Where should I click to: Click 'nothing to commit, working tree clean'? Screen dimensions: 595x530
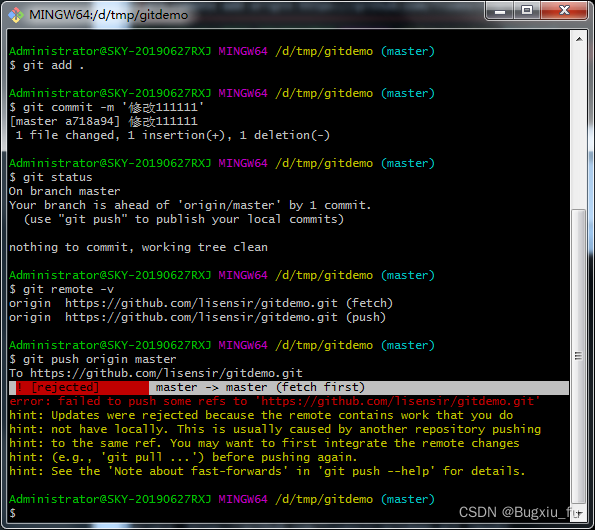pos(139,247)
